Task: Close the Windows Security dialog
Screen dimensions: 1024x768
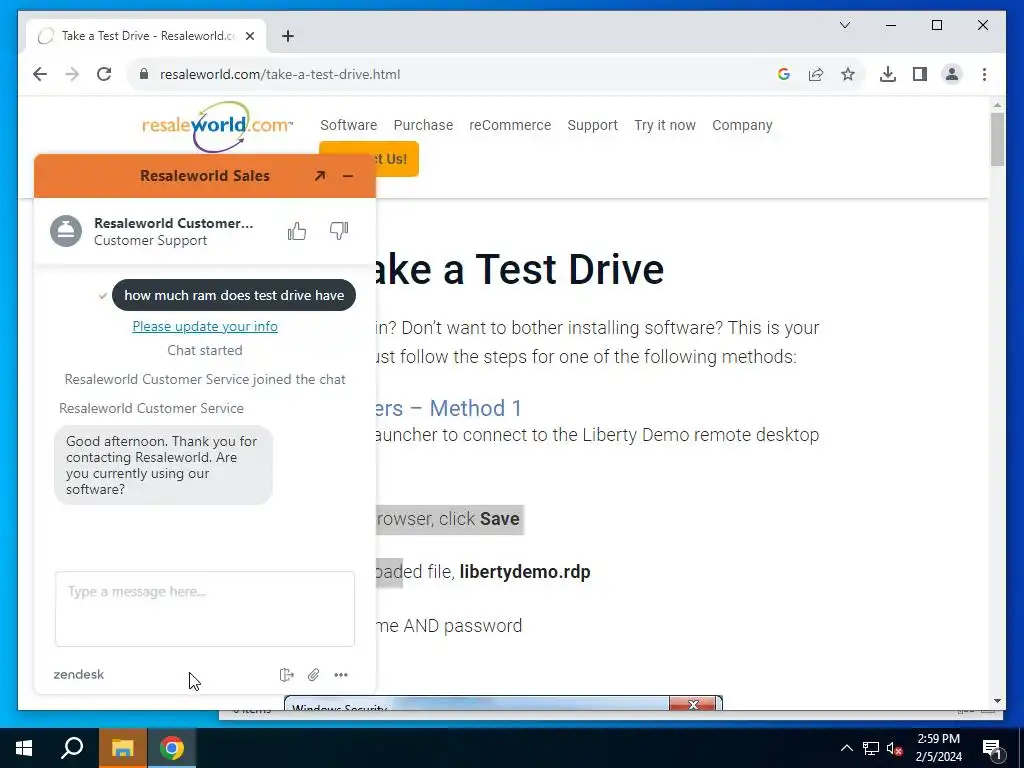Action: (693, 704)
